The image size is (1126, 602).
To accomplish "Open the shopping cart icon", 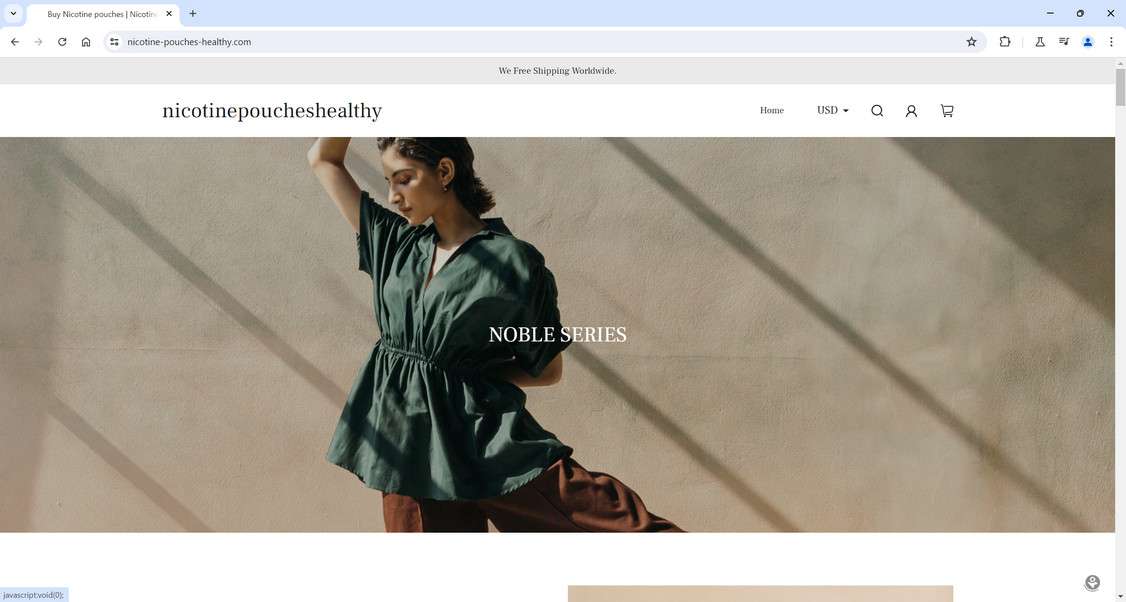I will 946,111.
